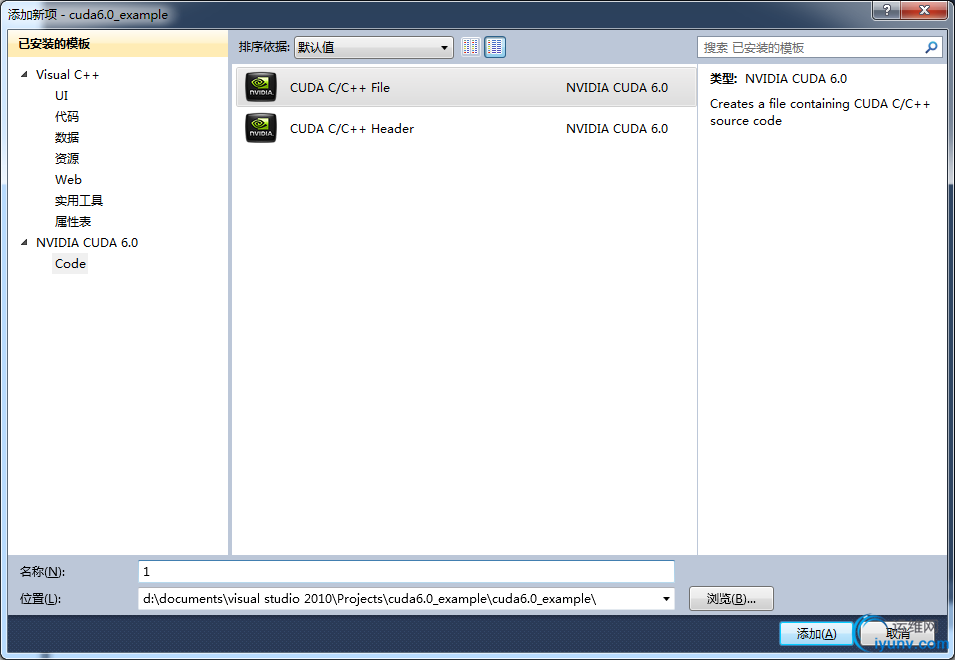This screenshot has height=660, width=955.
Task: Select the CUDA C/C++ File template icon
Action: coord(261,87)
